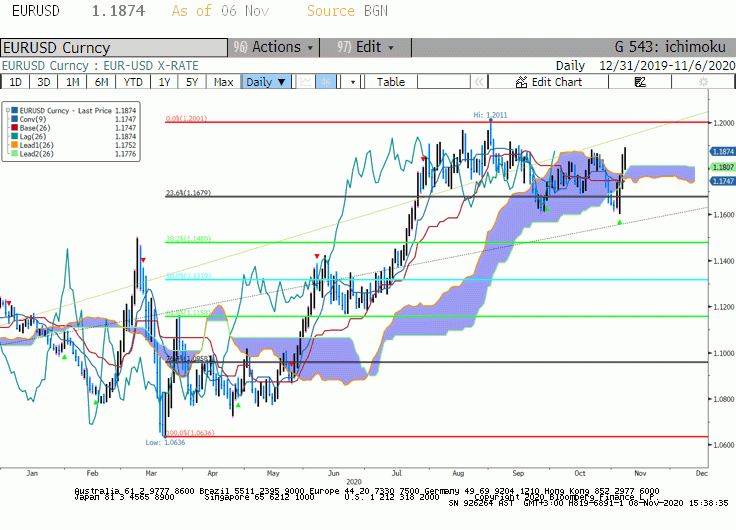Switch to the 5Y range tab
The height and width of the screenshot is (530, 736).
pos(192,82)
